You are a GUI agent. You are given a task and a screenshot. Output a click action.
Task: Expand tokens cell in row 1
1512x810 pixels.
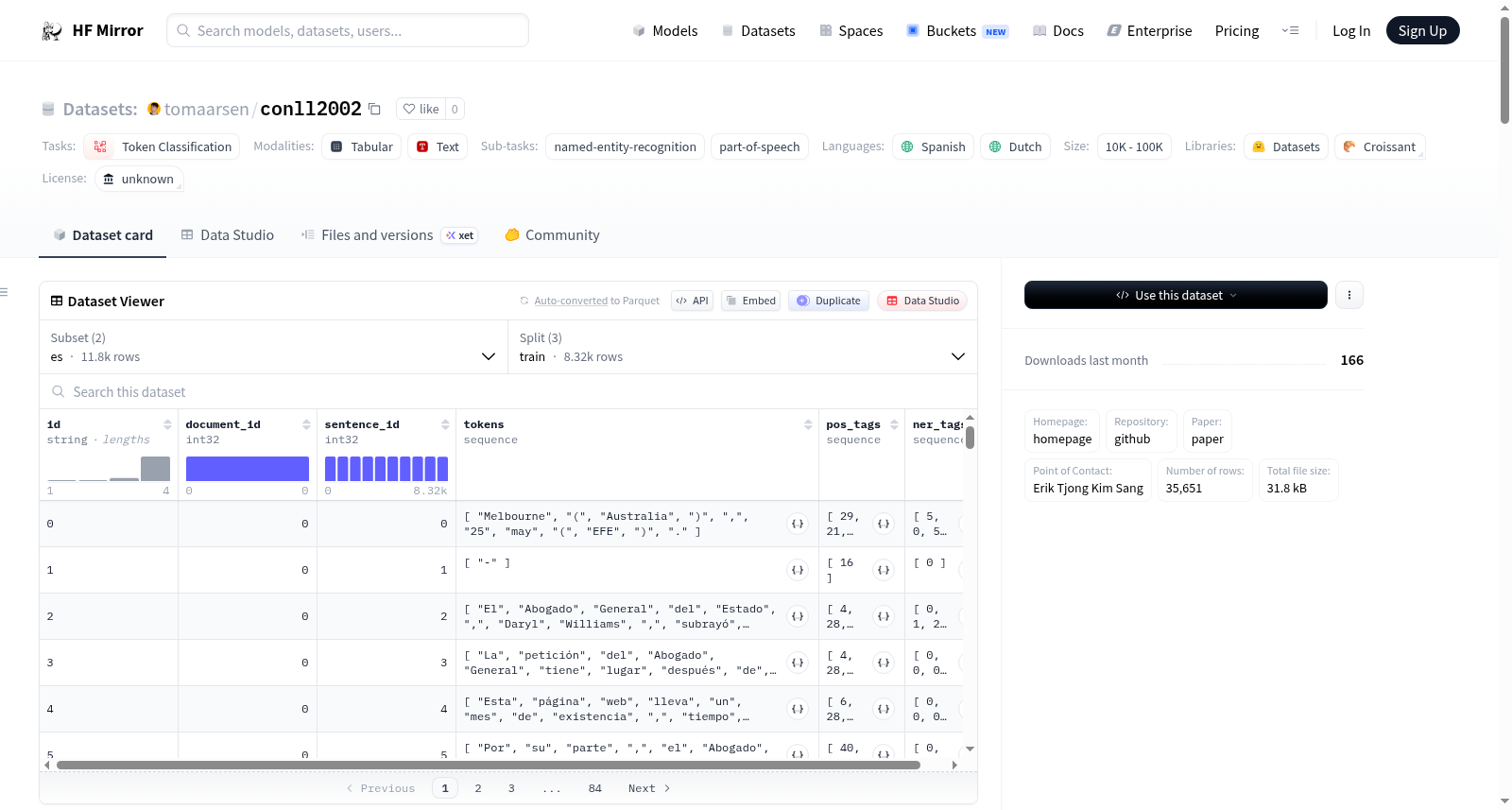tap(798, 570)
